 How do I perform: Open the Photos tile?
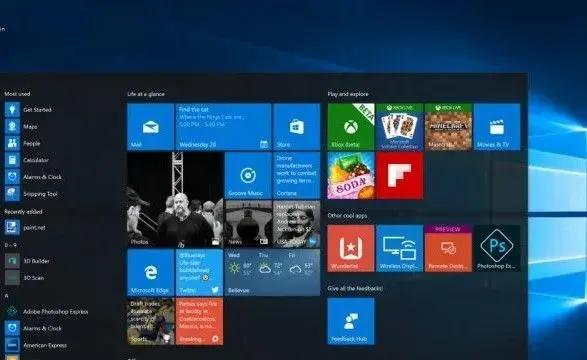coord(175,200)
